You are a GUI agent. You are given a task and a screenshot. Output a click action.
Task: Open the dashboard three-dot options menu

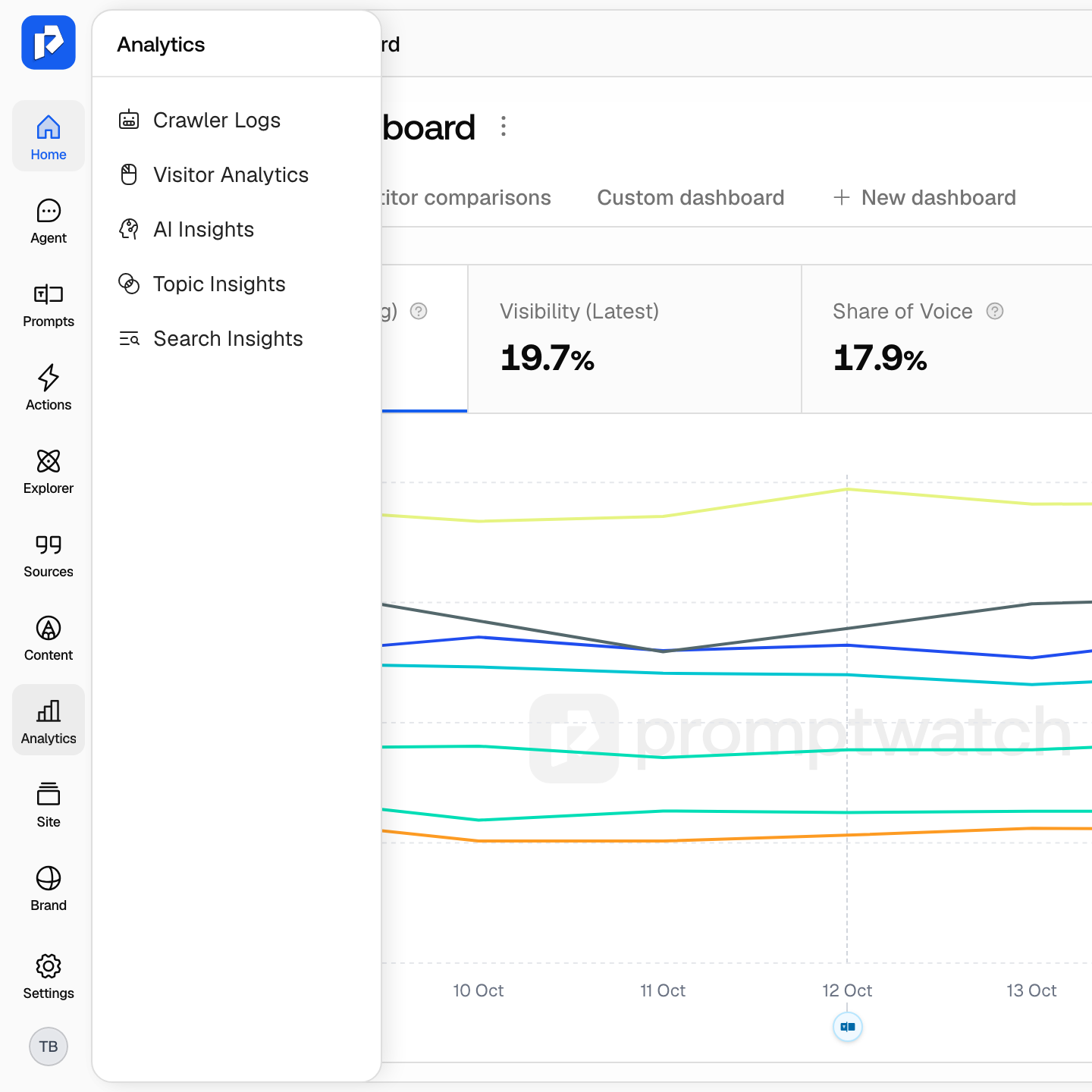pyautogui.click(x=503, y=126)
